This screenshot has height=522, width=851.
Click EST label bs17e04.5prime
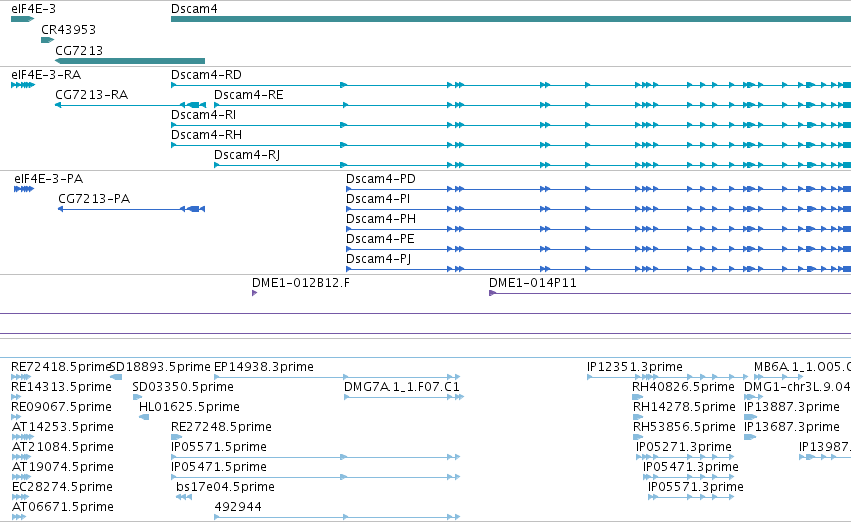coord(225,487)
